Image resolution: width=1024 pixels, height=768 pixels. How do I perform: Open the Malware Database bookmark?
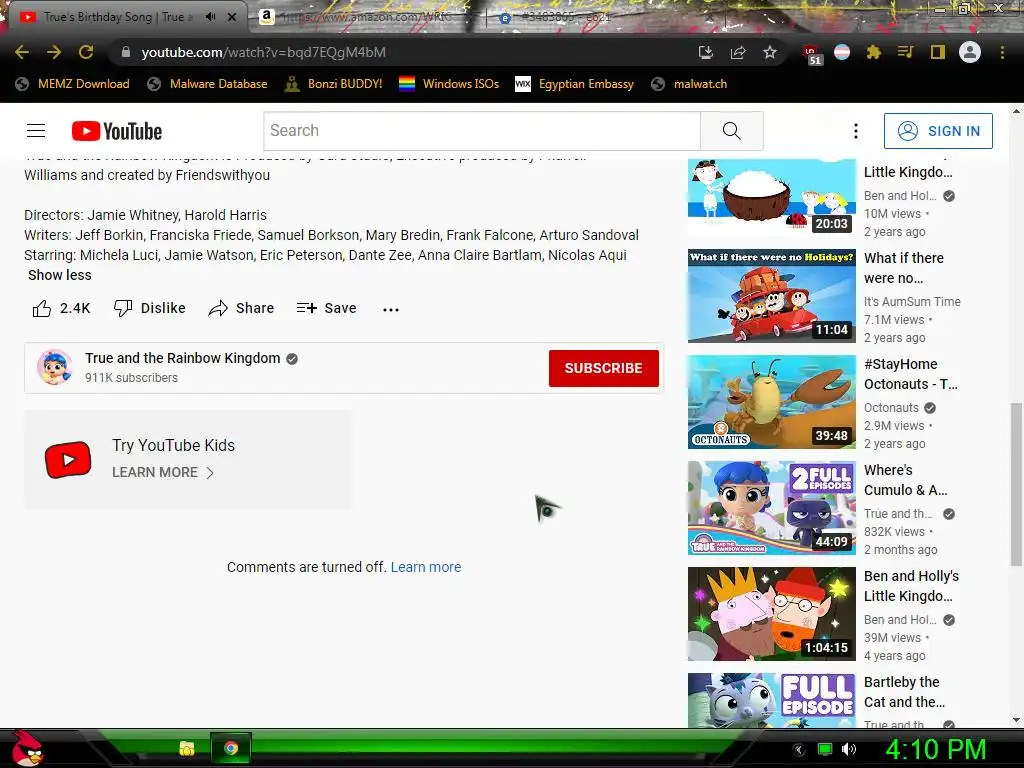[x=208, y=84]
